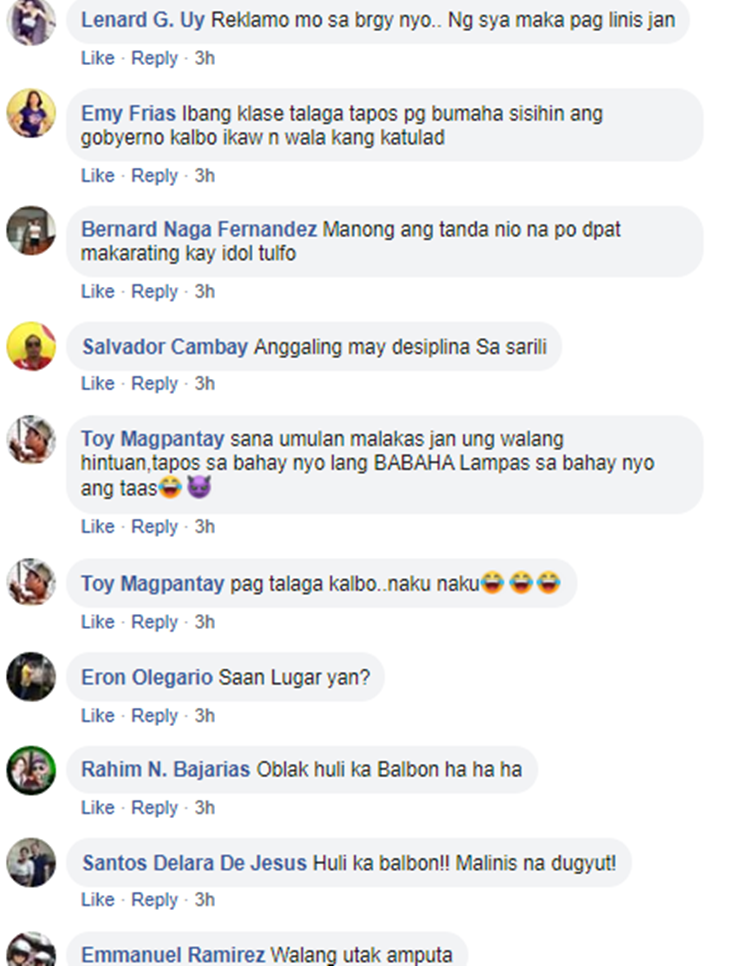750x966 pixels.
Task: Click Eron Olegario's avatar image
Action: pyautogui.click(x=31, y=676)
